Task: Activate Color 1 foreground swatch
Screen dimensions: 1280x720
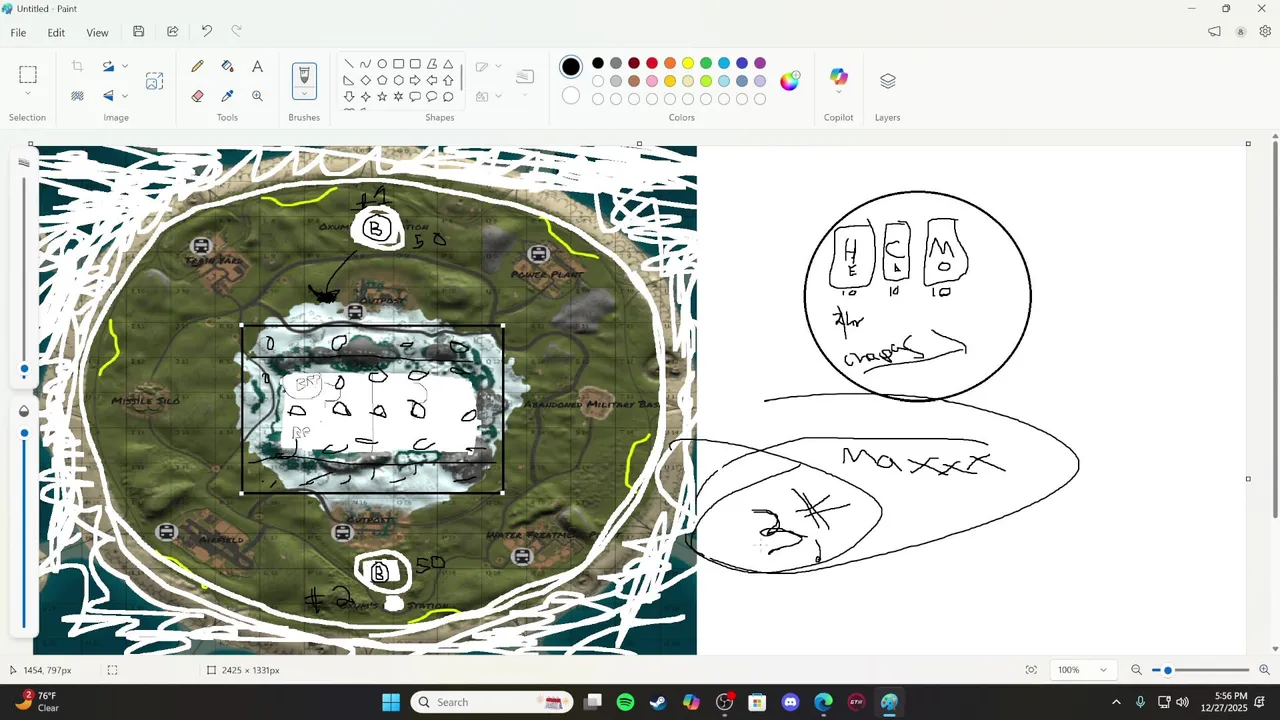Action: (x=570, y=67)
